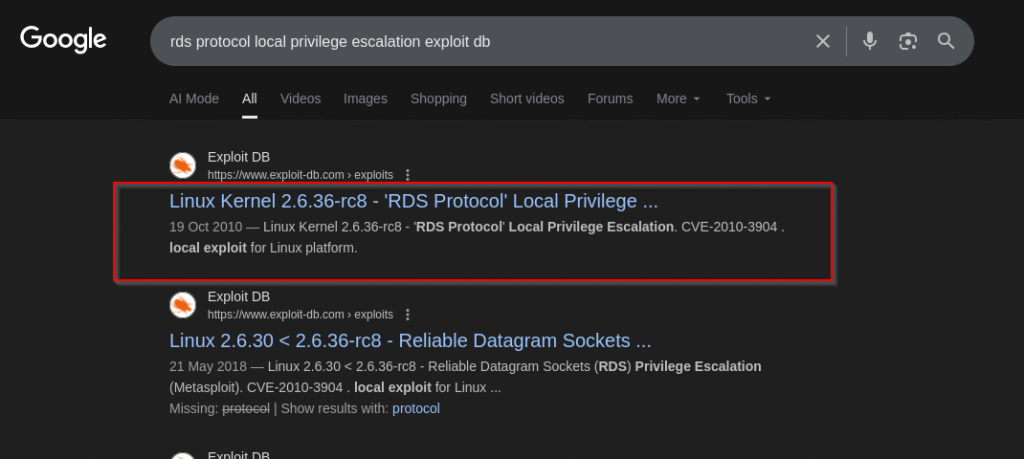Switch to AI Mode tab
The image size is (1024, 459).
tap(194, 99)
